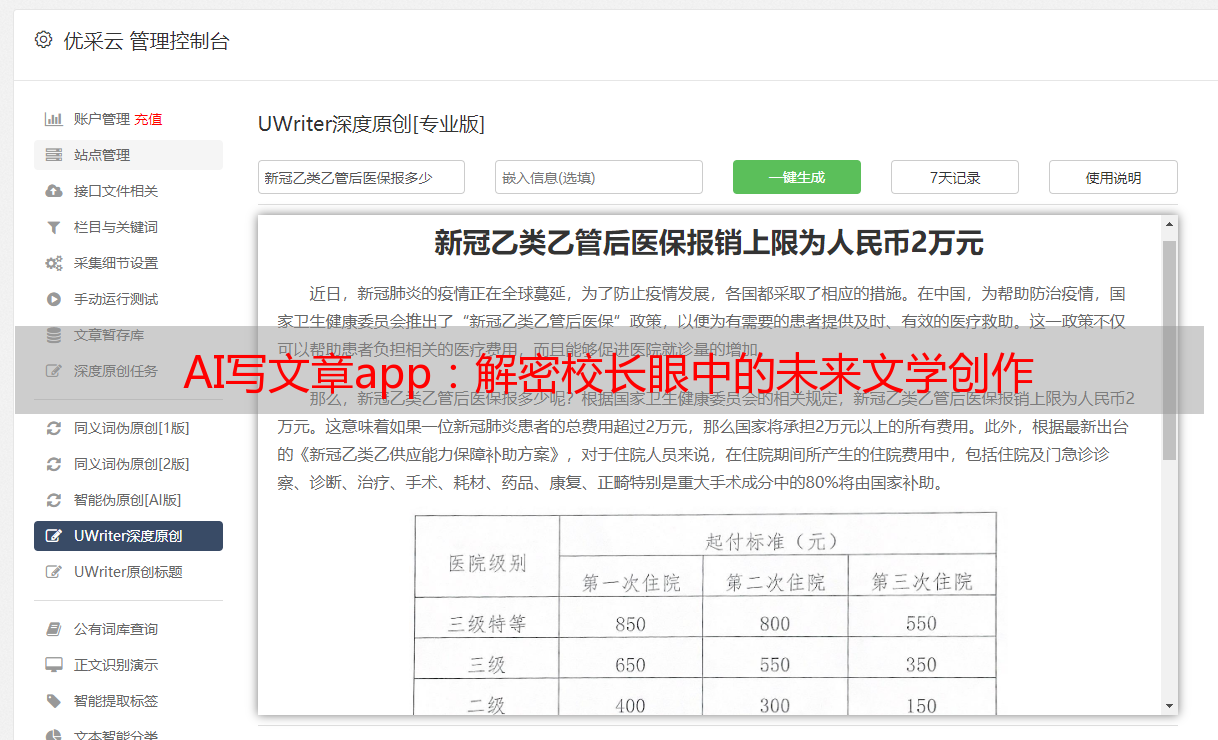Click the 使用说明 button
Screen dimensions: 1218x740
click(x=1112, y=177)
